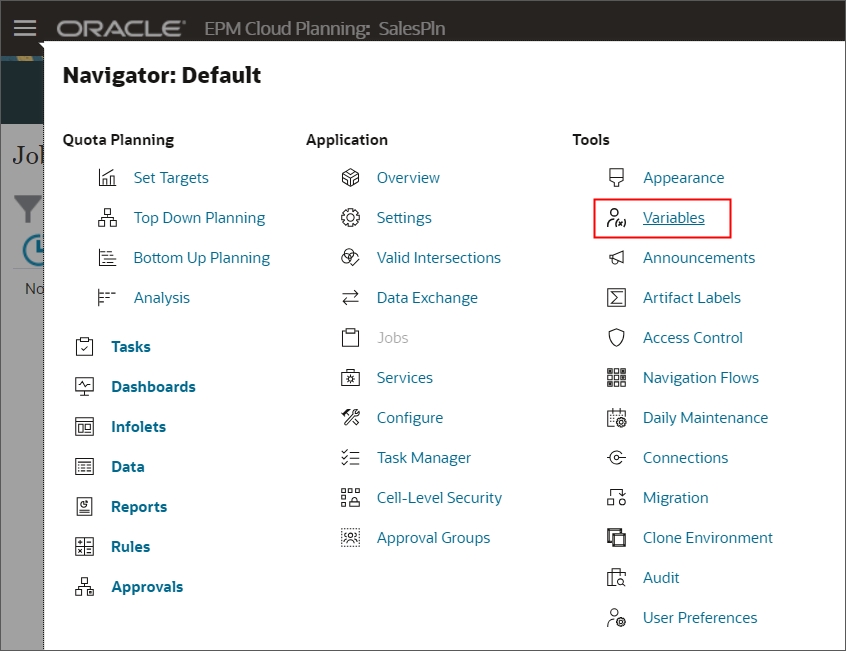This screenshot has width=846, height=651.
Task: Open the Migration tool
Action: [x=675, y=497]
